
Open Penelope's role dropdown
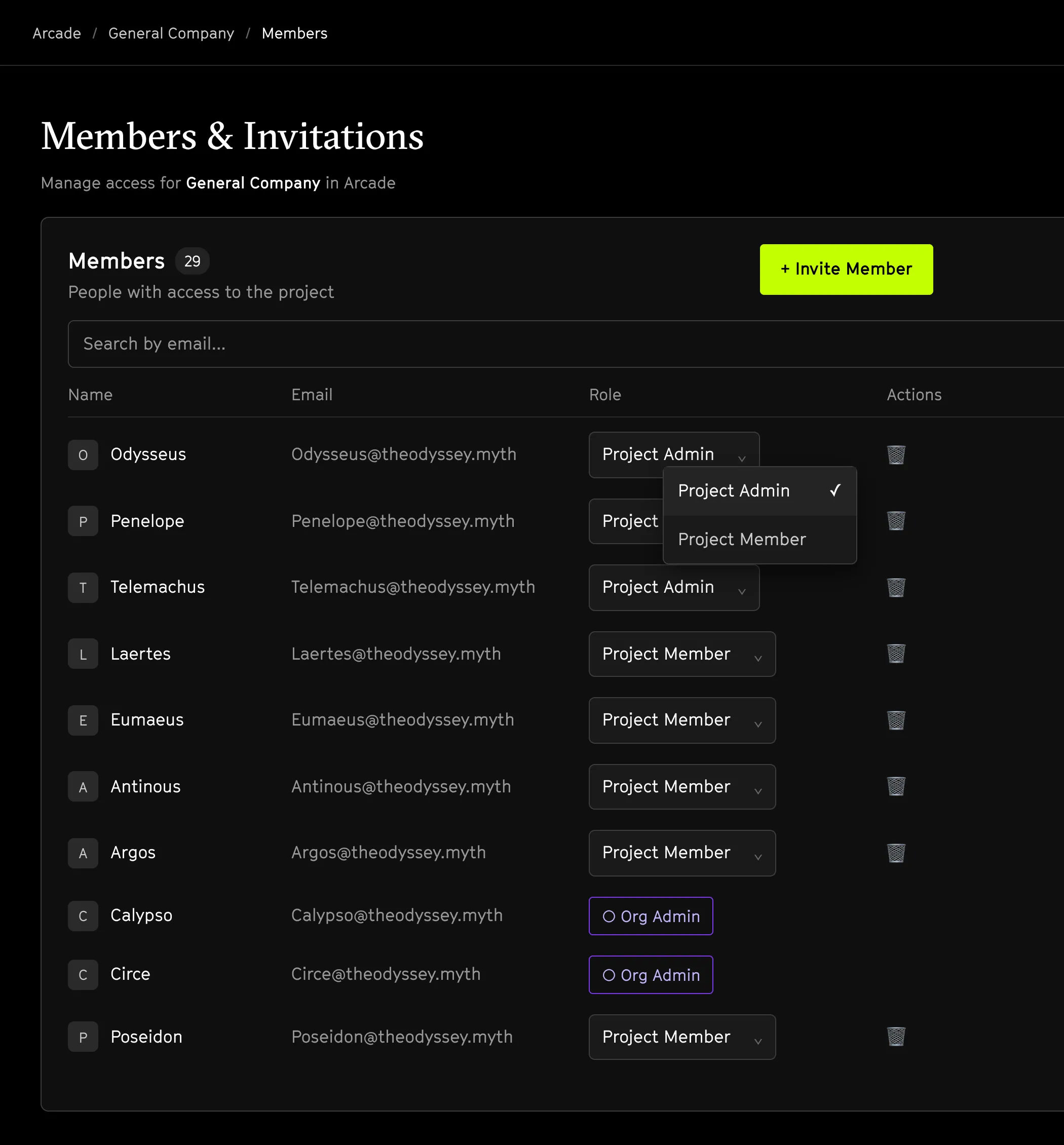click(x=626, y=521)
